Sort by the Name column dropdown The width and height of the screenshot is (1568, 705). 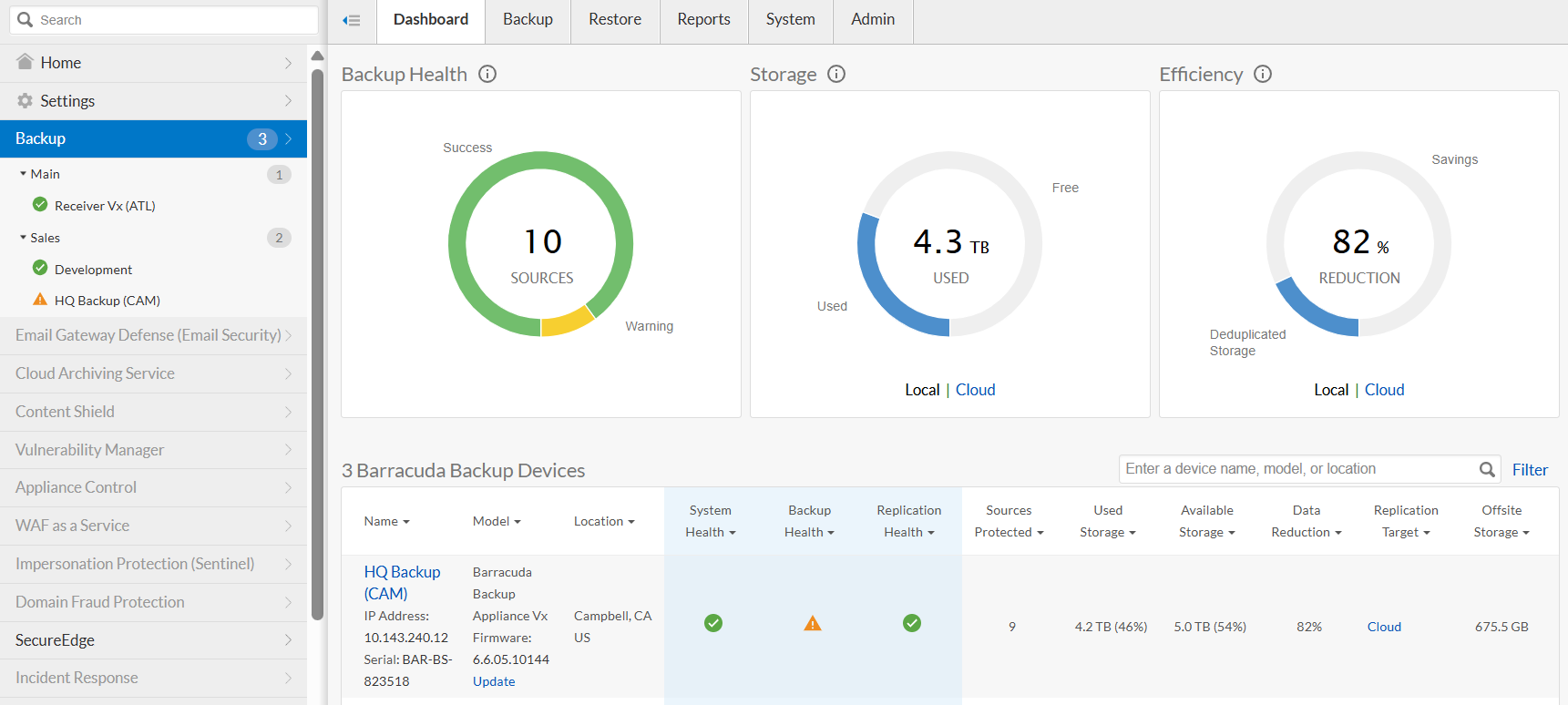tap(387, 521)
